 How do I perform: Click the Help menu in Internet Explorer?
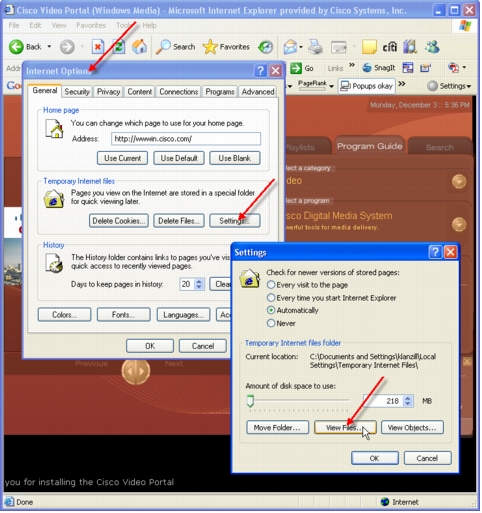pos(149,25)
